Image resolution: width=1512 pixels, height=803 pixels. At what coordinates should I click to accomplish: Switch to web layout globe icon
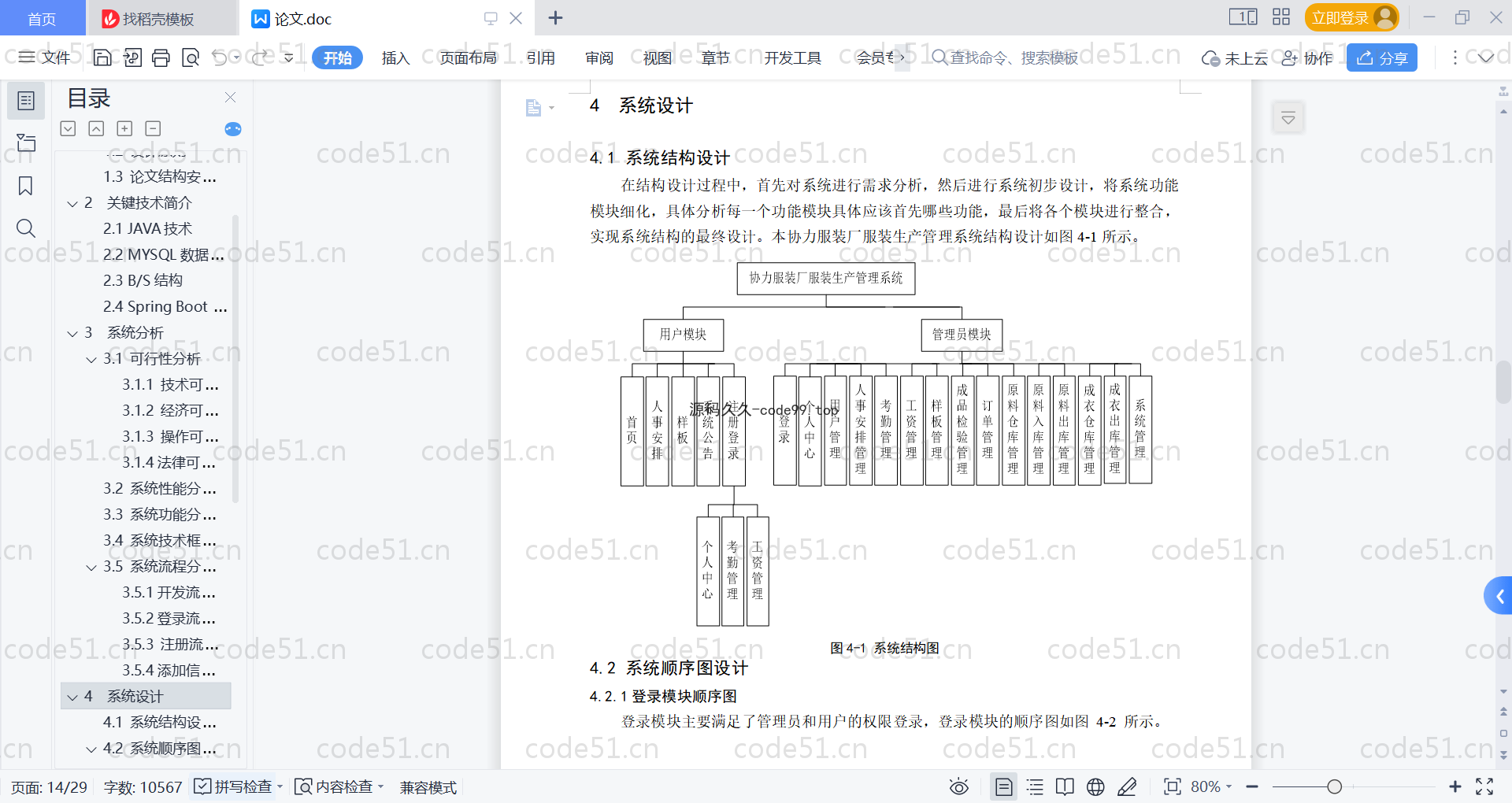1095,786
